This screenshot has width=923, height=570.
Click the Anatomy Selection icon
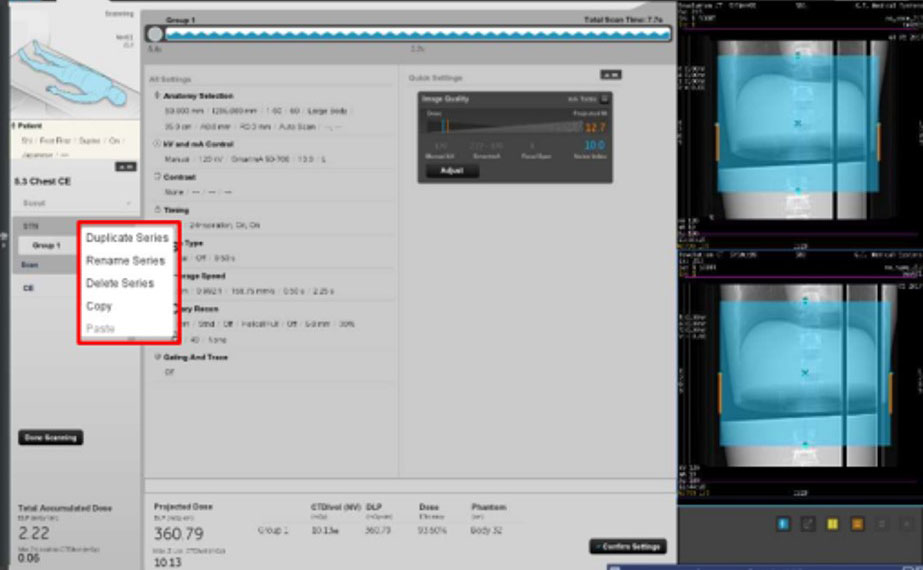click(157, 96)
